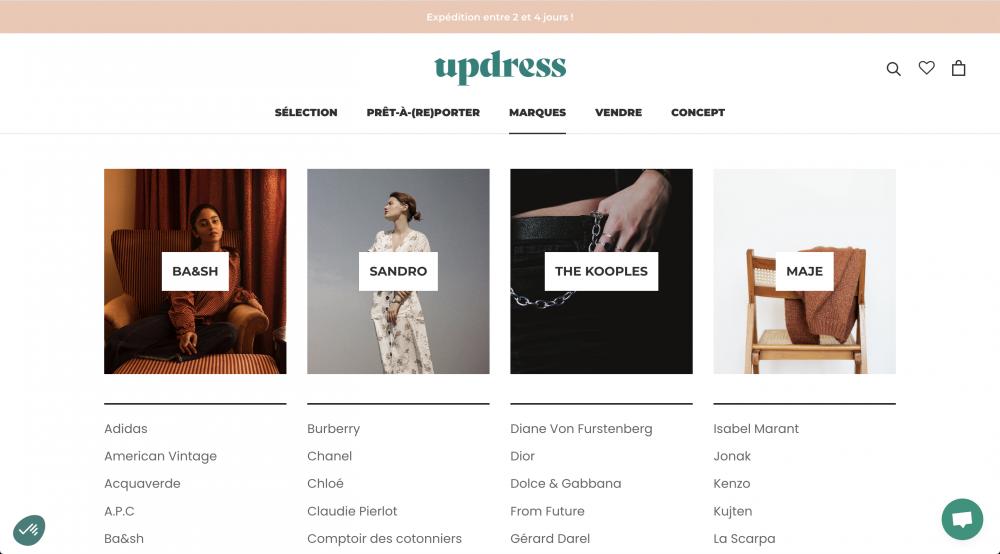Select the MARQUES tab
The width and height of the screenshot is (1000, 554).
point(537,112)
